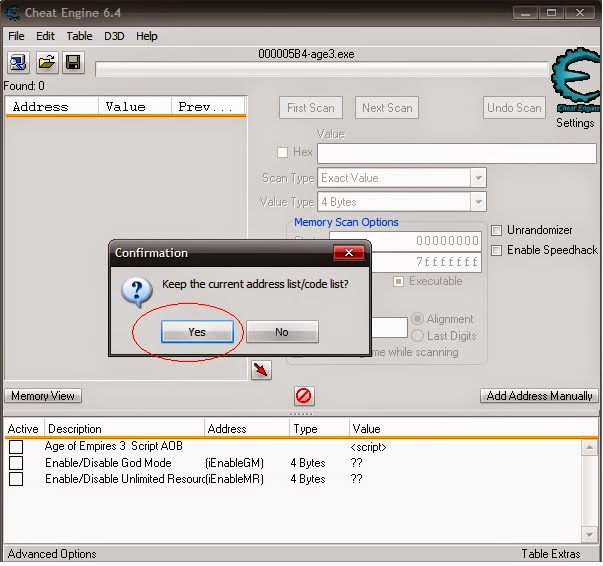This screenshot has height=566, width=603.
Task: Open the Settings link
Action: pyautogui.click(x=575, y=123)
